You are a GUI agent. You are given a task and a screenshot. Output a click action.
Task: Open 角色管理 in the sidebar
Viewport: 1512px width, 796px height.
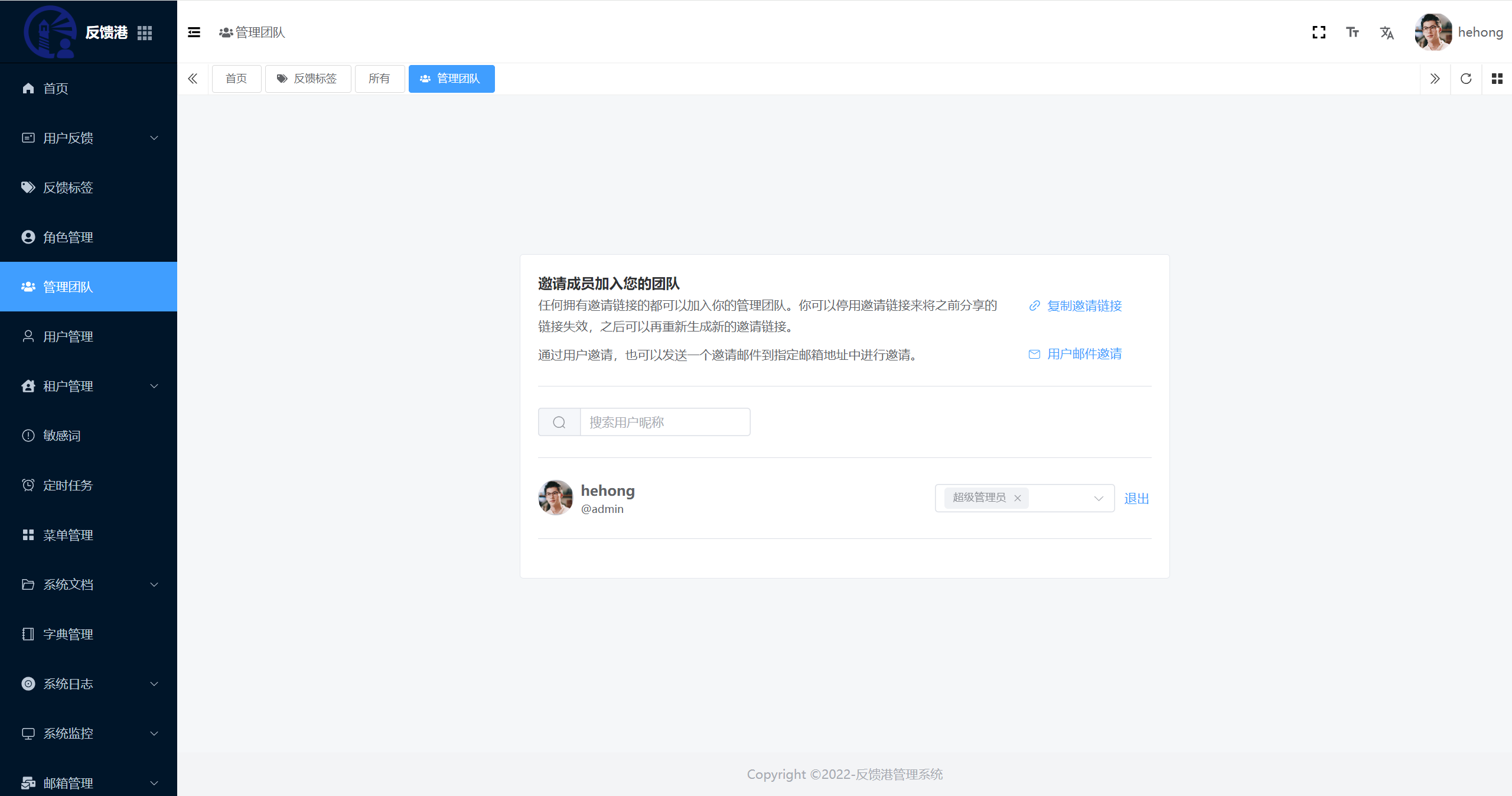89,237
